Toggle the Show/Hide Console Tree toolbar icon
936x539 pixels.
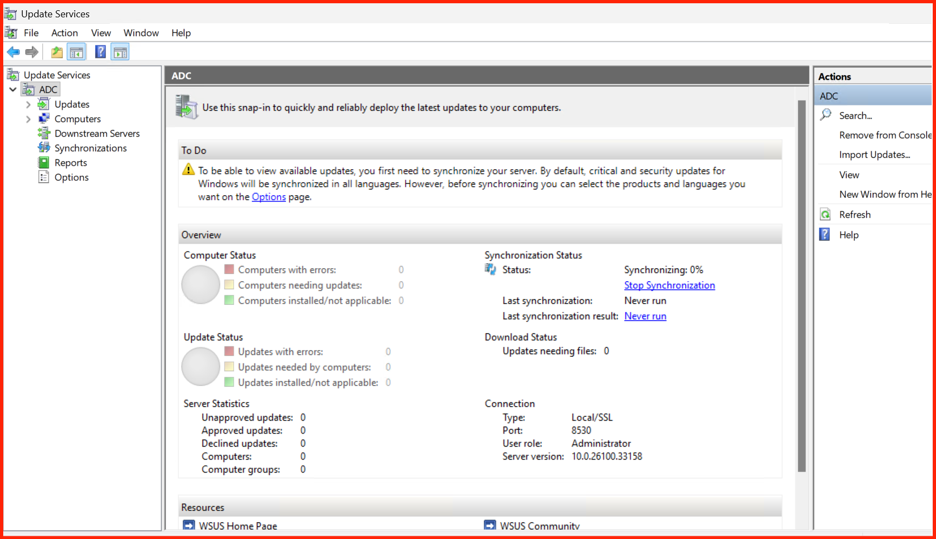click(76, 53)
